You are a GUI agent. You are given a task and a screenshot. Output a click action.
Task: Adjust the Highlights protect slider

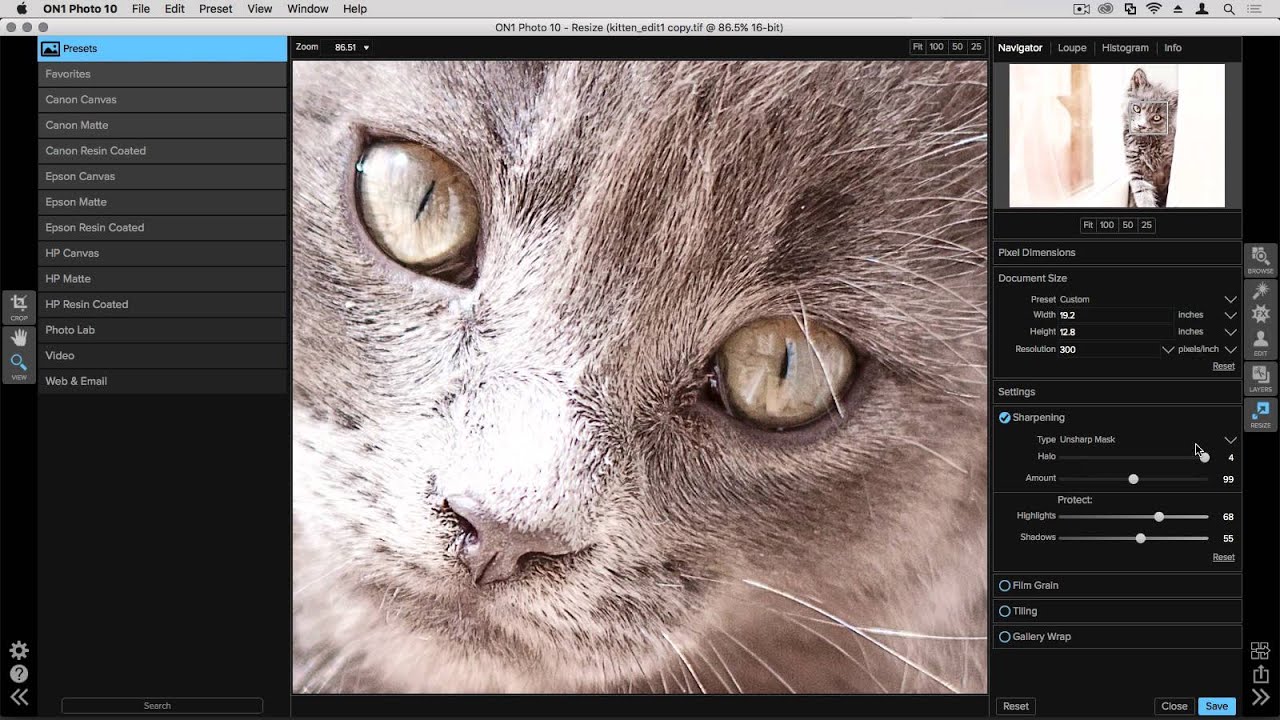point(1159,517)
